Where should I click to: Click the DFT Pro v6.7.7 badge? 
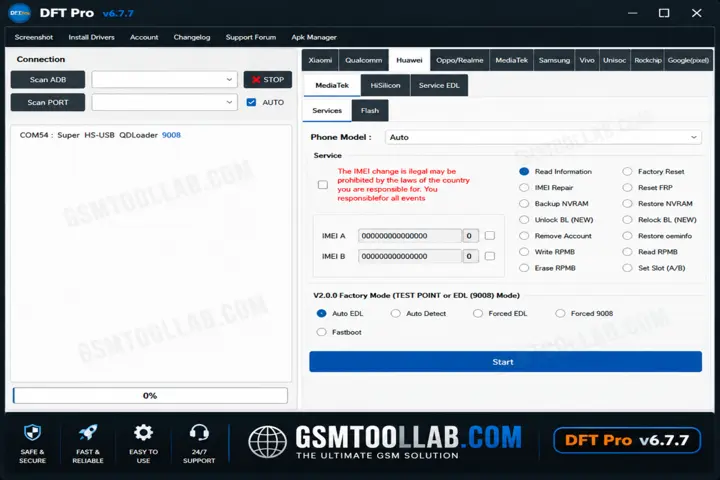(x=627, y=440)
